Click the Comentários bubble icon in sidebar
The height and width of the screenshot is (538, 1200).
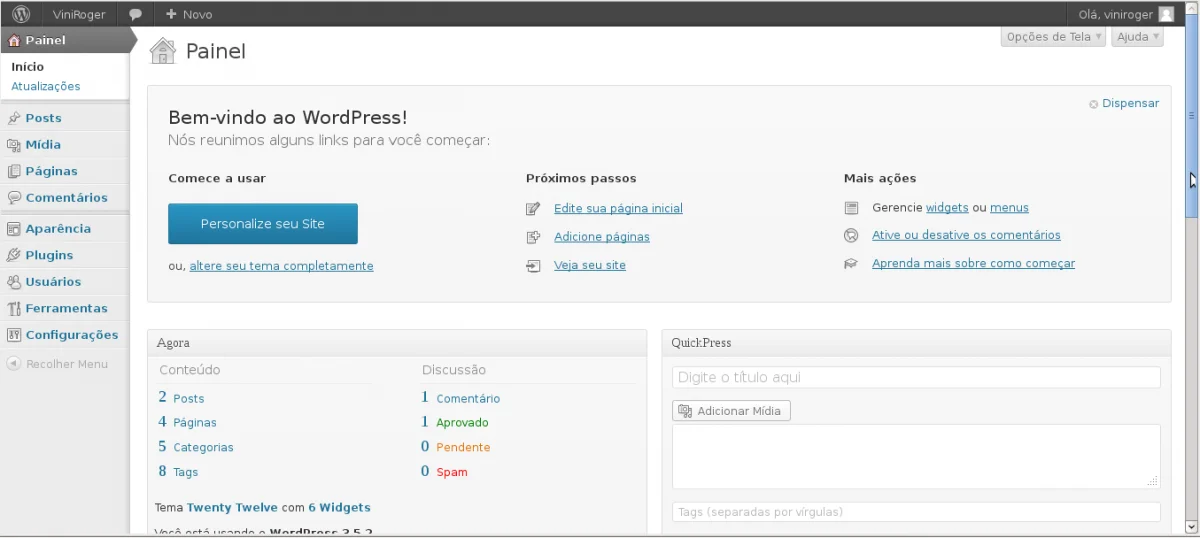point(14,198)
